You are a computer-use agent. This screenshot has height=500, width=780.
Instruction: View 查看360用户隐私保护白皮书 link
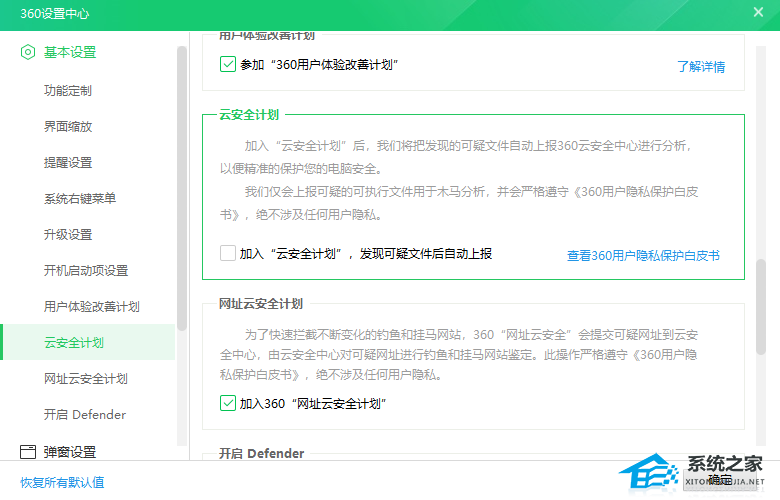pyautogui.click(x=643, y=256)
